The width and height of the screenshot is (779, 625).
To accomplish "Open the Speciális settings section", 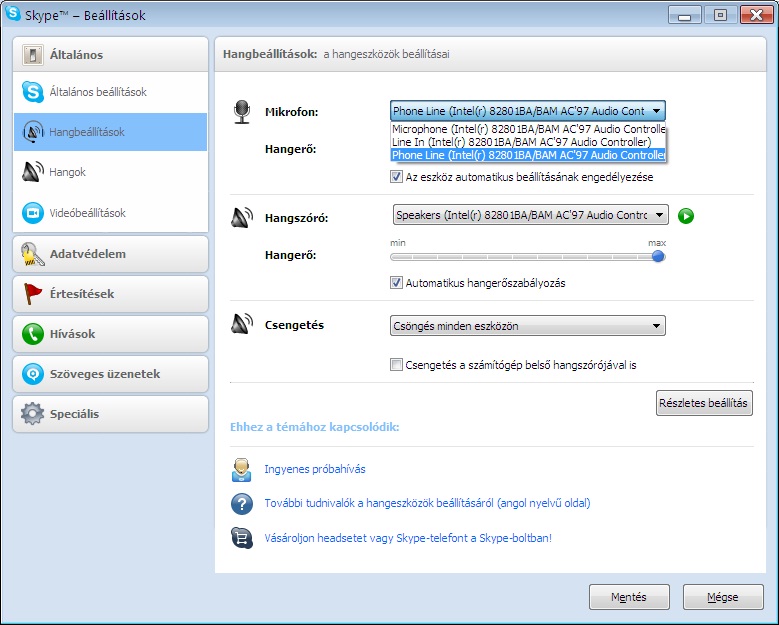I will (110, 414).
